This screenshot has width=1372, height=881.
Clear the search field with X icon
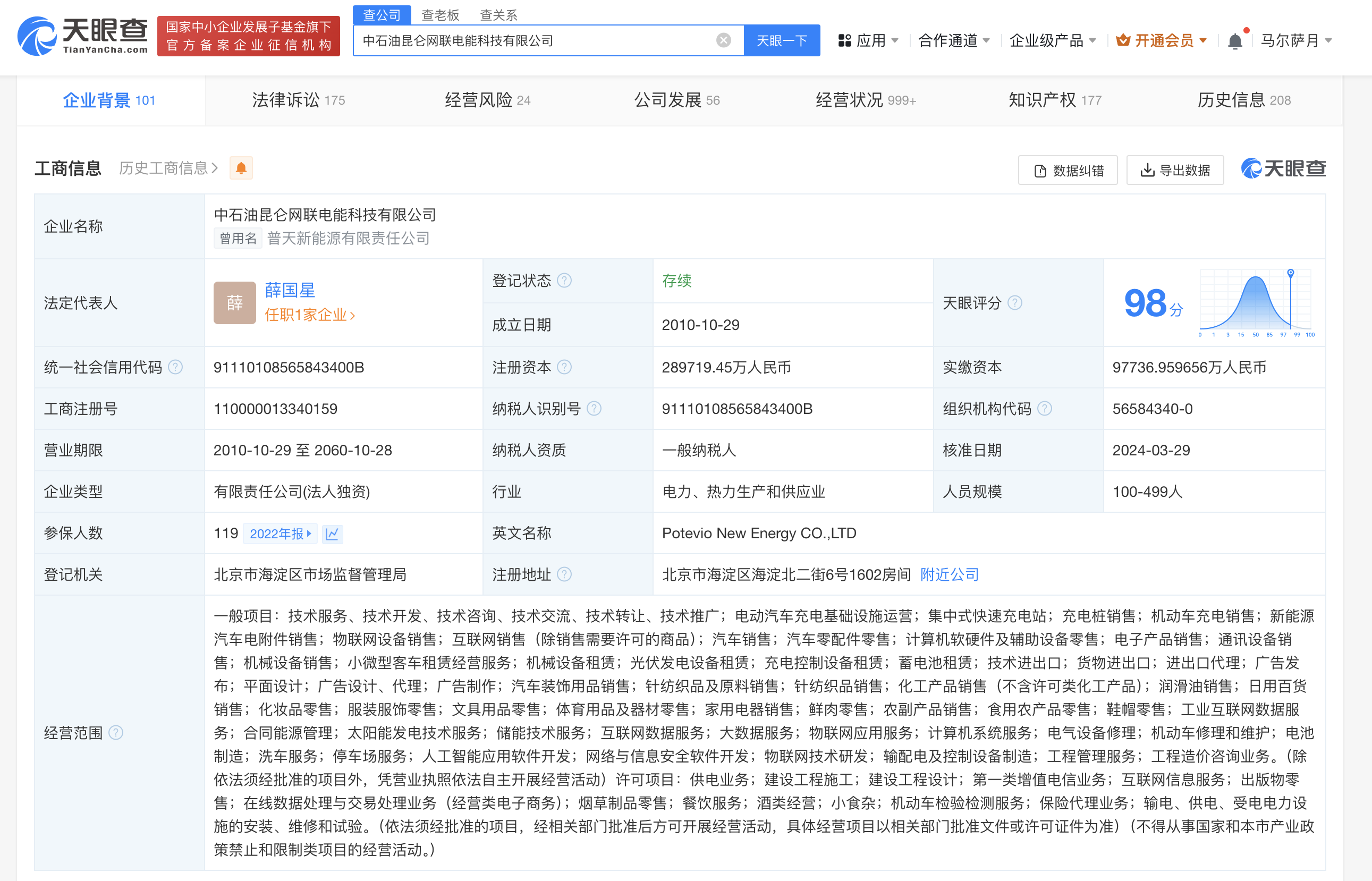723,40
